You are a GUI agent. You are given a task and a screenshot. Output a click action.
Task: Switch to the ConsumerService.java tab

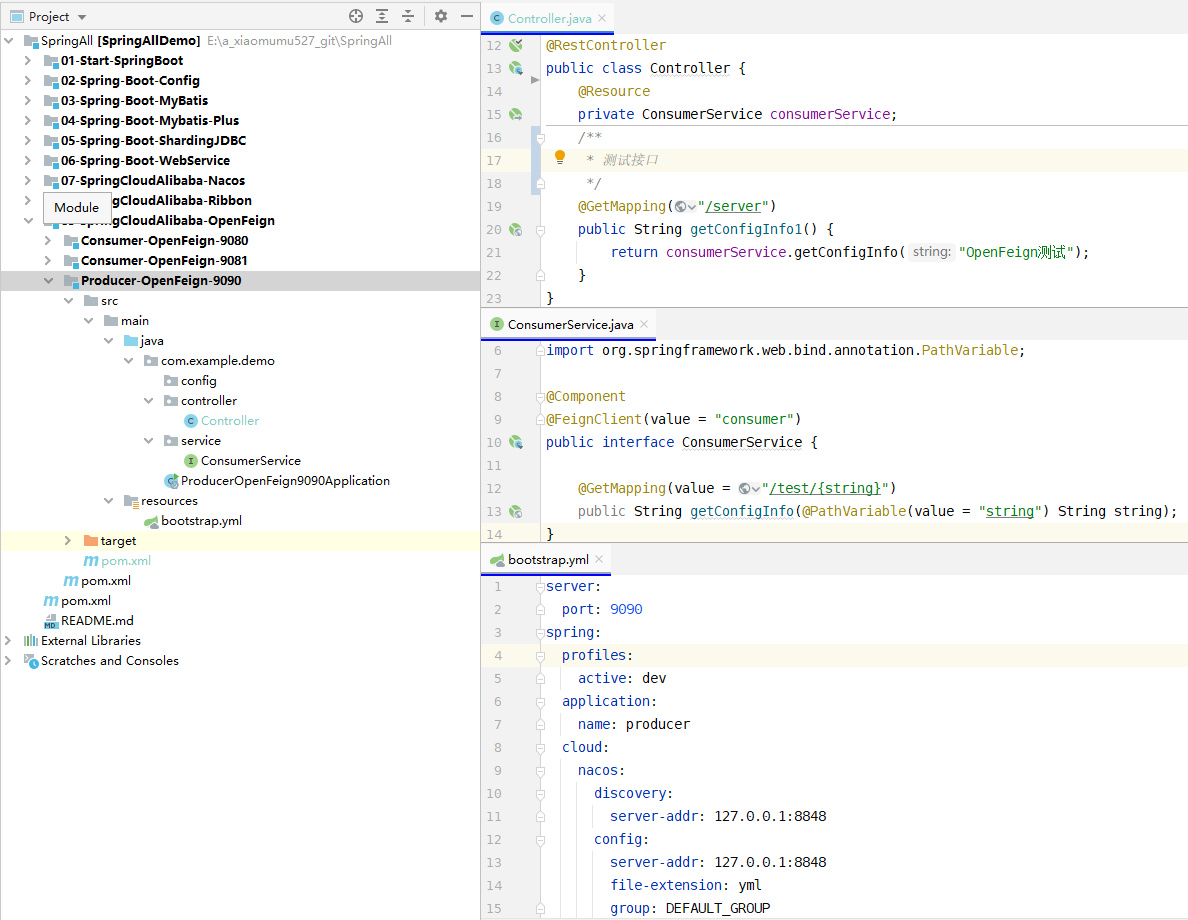[570, 324]
